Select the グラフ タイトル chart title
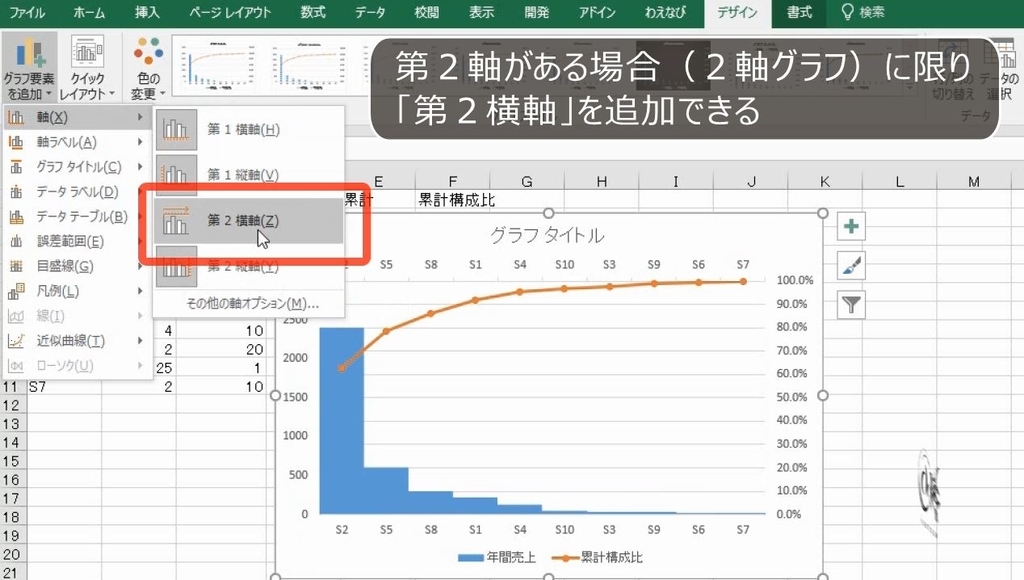 click(547, 235)
